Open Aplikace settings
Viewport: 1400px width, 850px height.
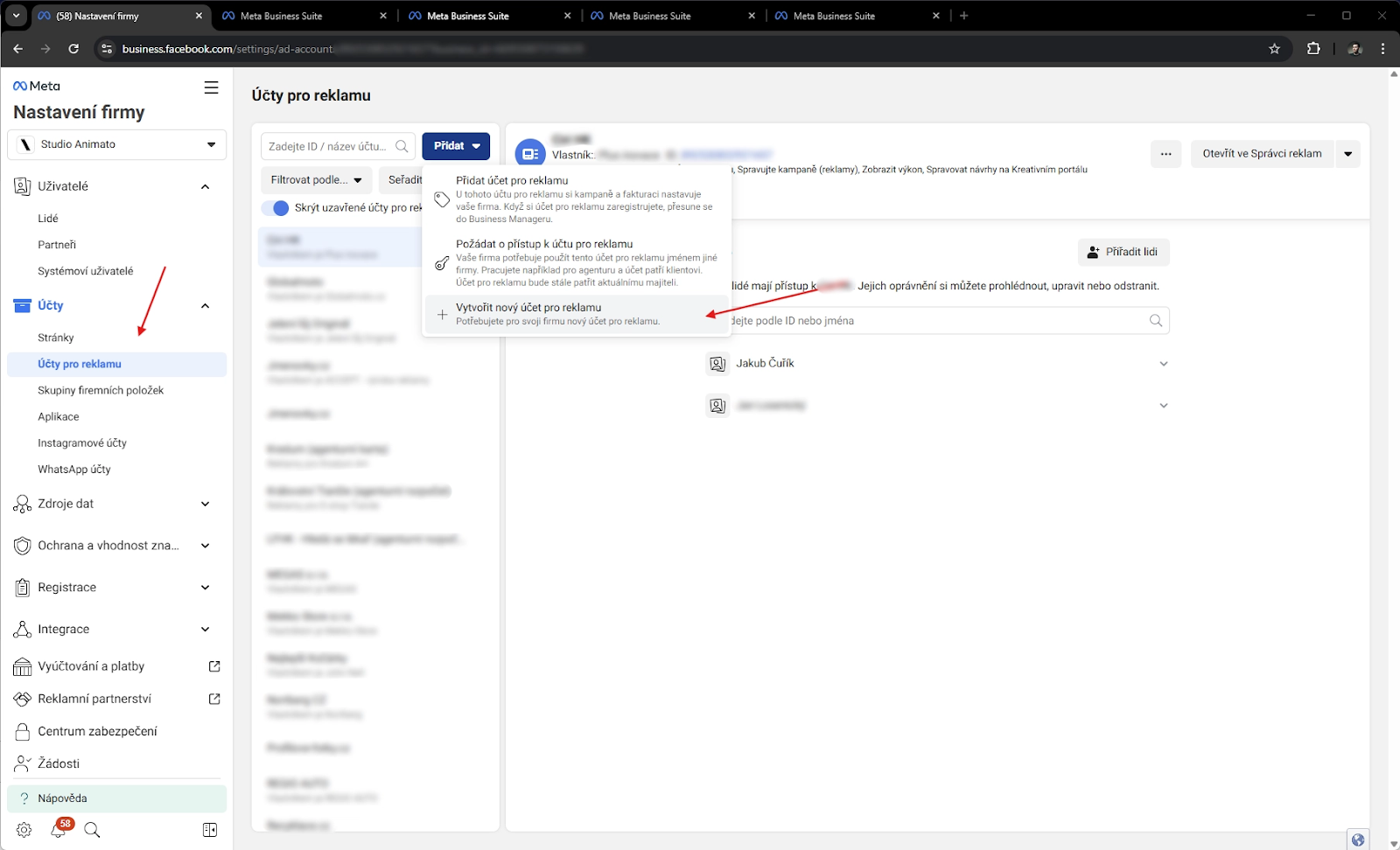(x=59, y=416)
